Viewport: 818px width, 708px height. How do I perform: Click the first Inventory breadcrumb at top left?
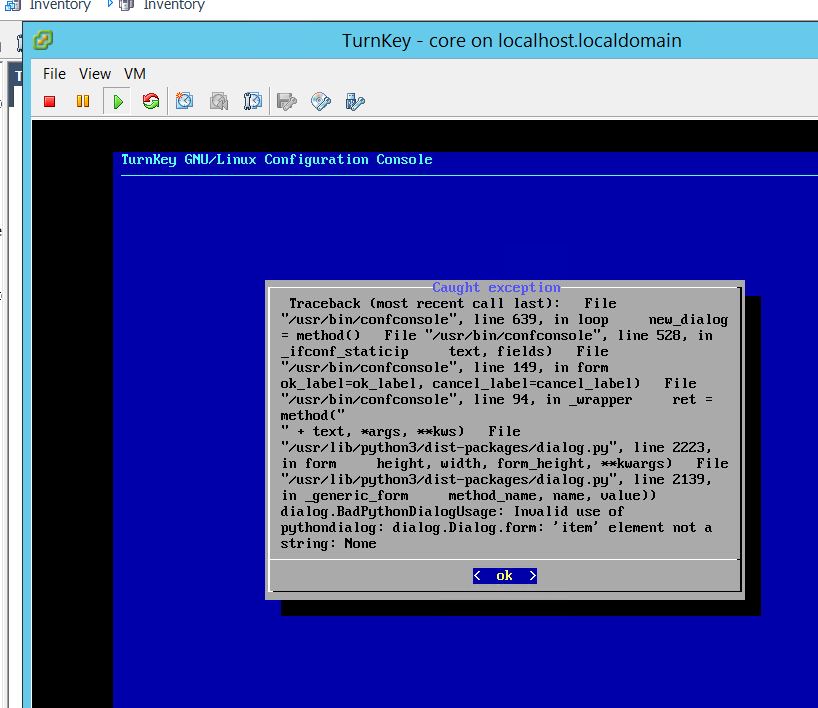[59, 6]
